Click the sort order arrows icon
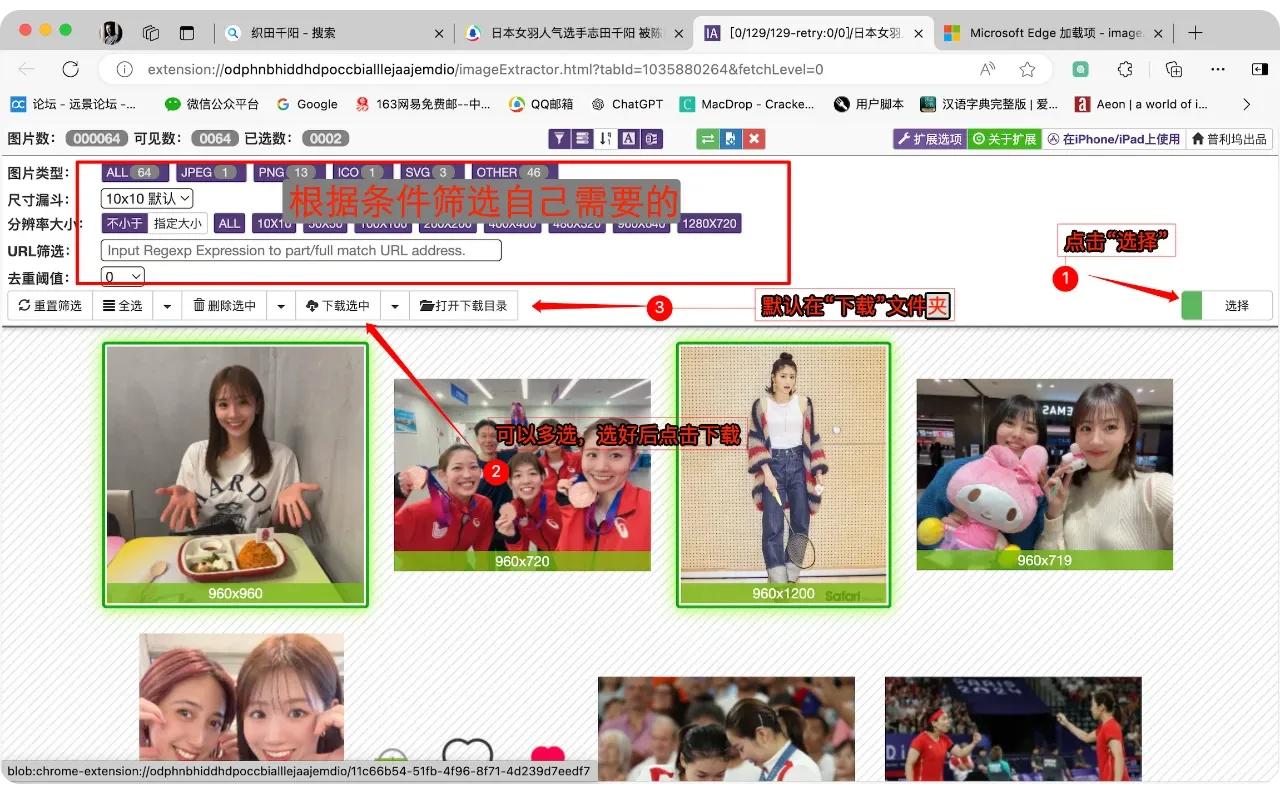 (x=605, y=139)
